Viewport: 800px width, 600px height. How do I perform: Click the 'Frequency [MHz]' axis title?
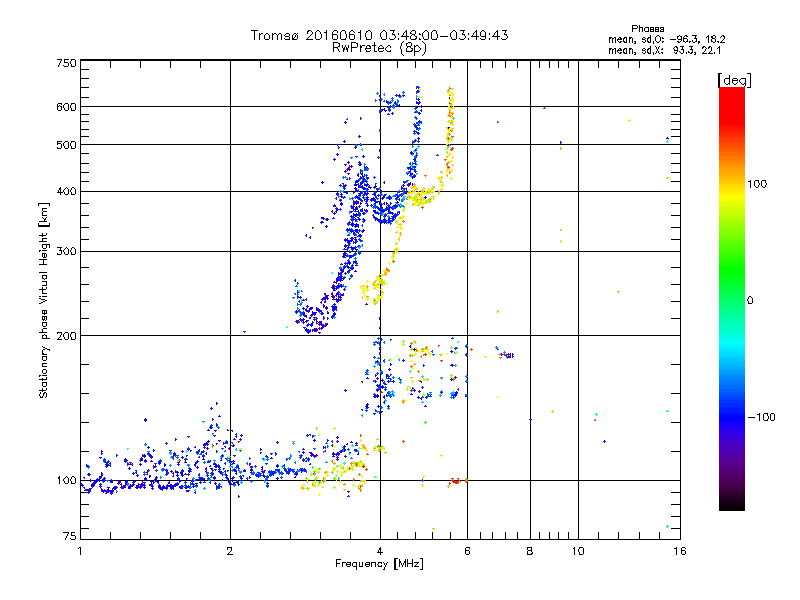(379, 564)
